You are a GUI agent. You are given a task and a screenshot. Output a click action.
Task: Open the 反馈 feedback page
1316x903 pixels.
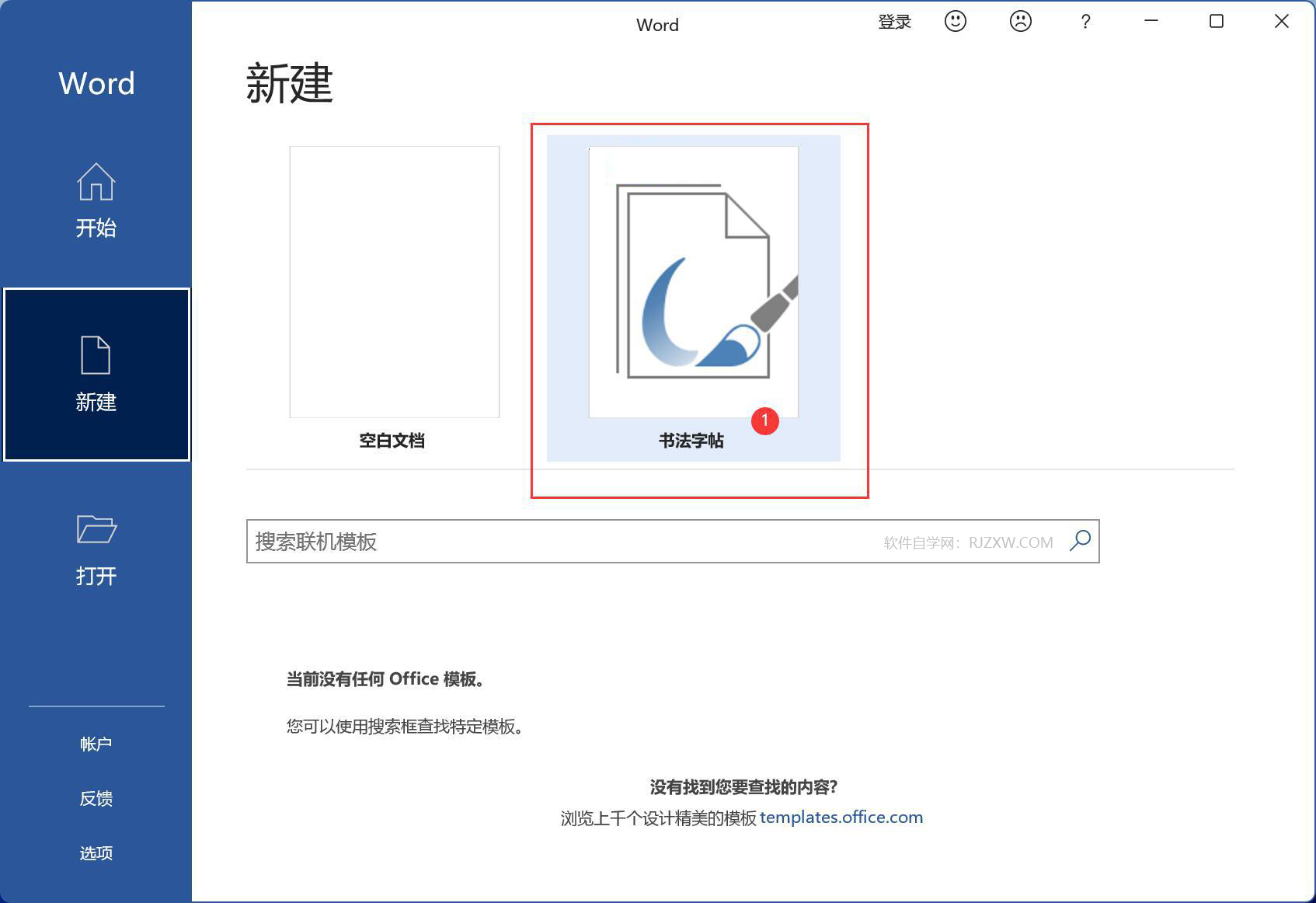click(x=95, y=798)
